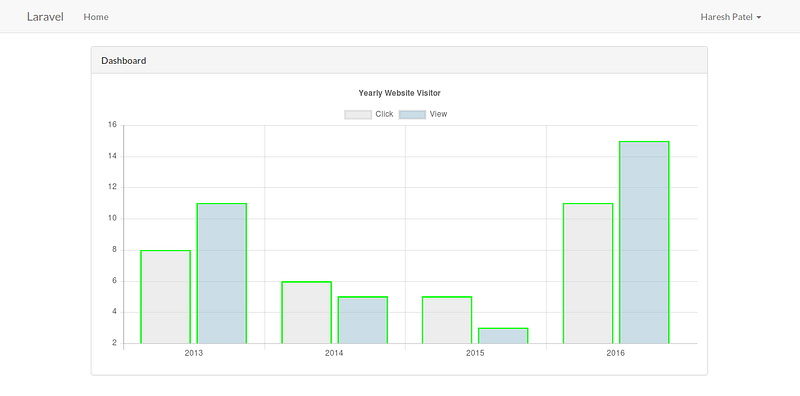Hide the Click dataset via legend label

[384, 114]
